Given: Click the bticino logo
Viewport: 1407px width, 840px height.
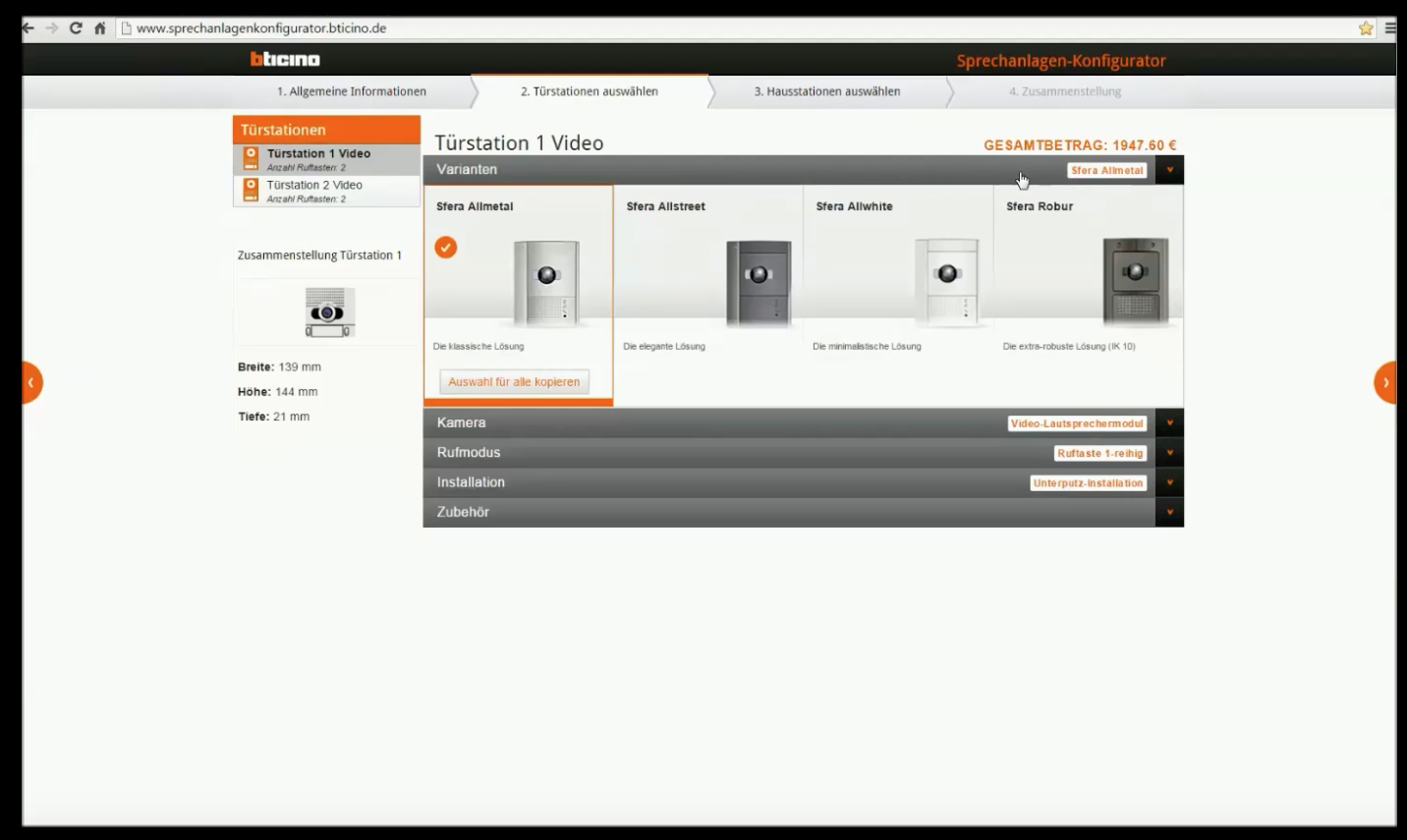Looking at the screenshot, I should [x=285, y=60].
